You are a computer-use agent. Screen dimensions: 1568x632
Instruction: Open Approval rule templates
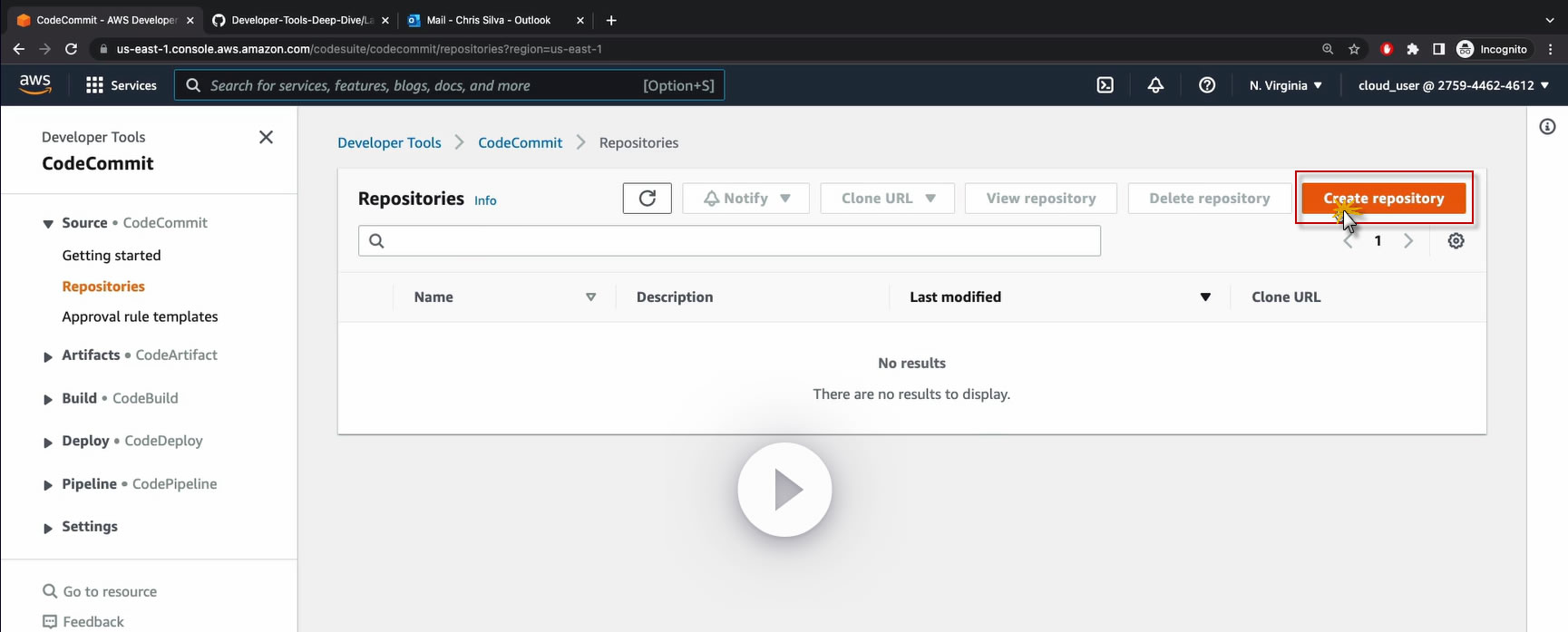(140, 316)
